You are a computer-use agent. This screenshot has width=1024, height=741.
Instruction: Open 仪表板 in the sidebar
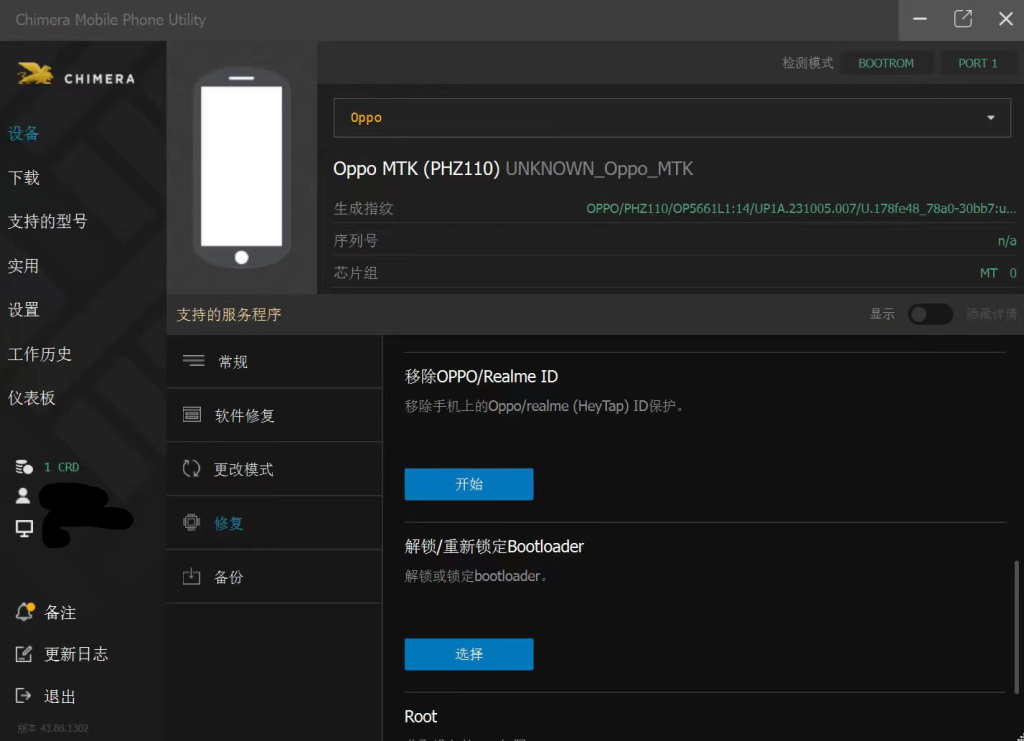(x=31, y=398)
